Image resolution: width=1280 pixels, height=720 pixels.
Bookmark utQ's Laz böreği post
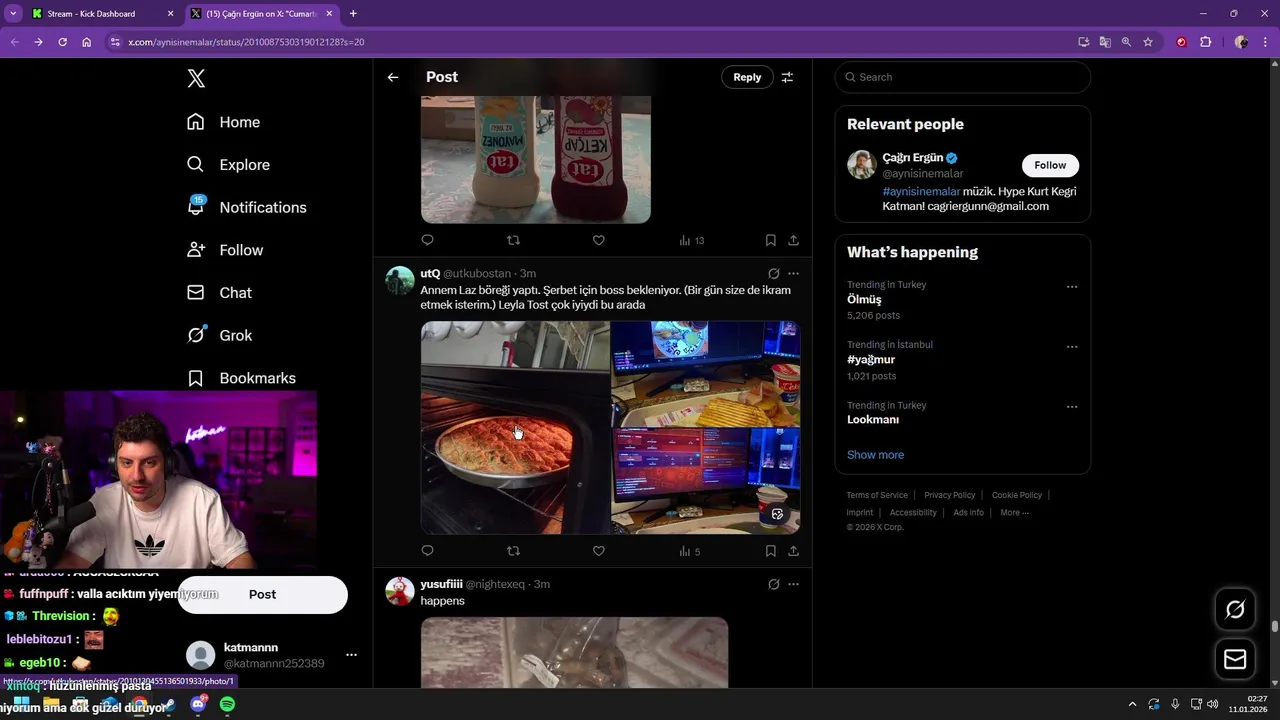point(770,551)
